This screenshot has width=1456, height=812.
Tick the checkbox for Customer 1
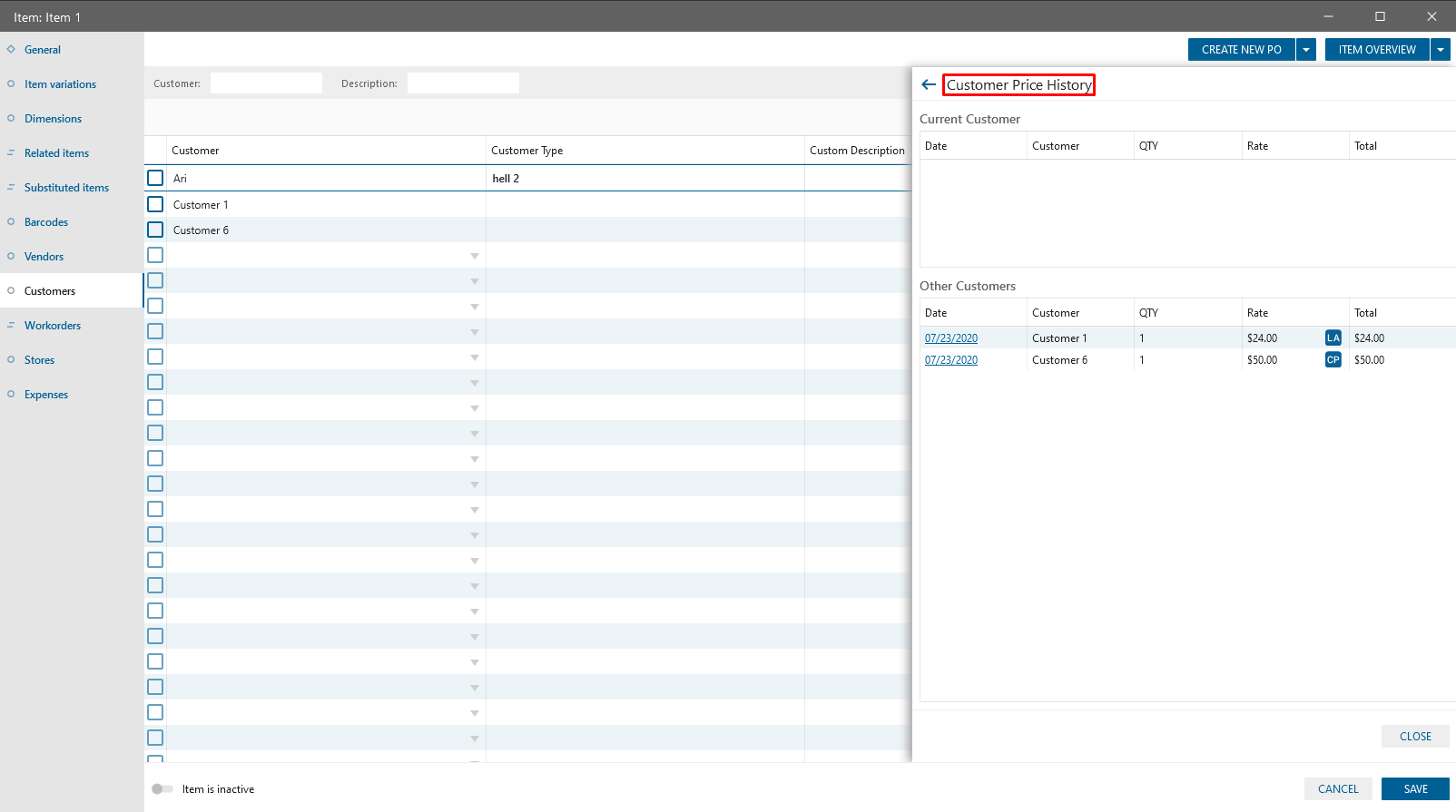tap(155, 204)
